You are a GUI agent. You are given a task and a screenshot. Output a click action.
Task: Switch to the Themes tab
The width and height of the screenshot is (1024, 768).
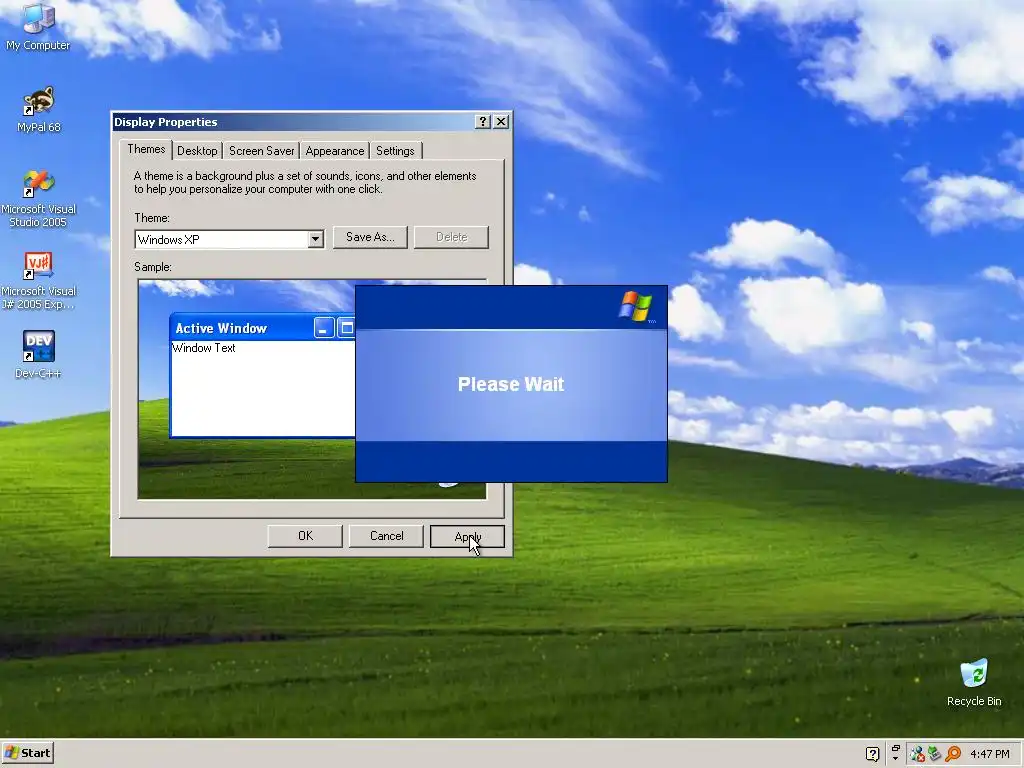146,150
